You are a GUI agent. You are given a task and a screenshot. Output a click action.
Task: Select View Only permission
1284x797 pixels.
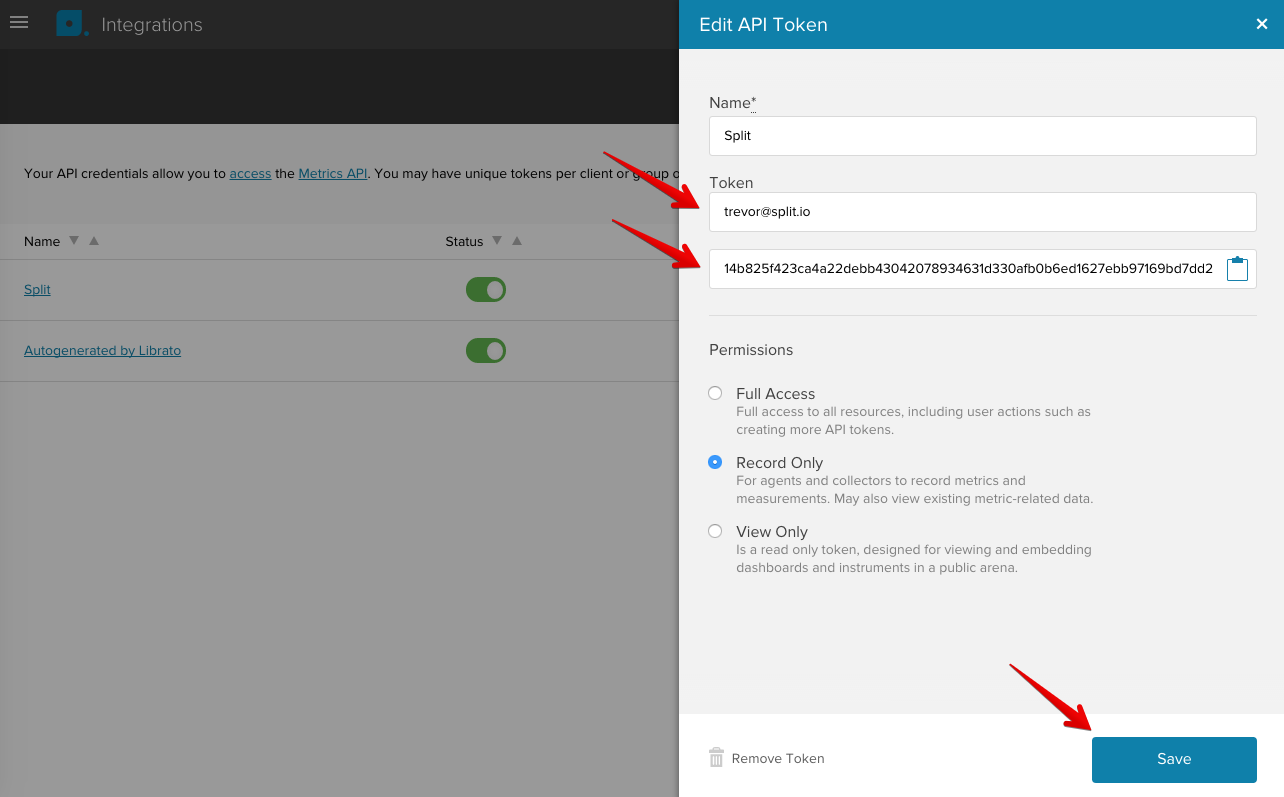715,531
